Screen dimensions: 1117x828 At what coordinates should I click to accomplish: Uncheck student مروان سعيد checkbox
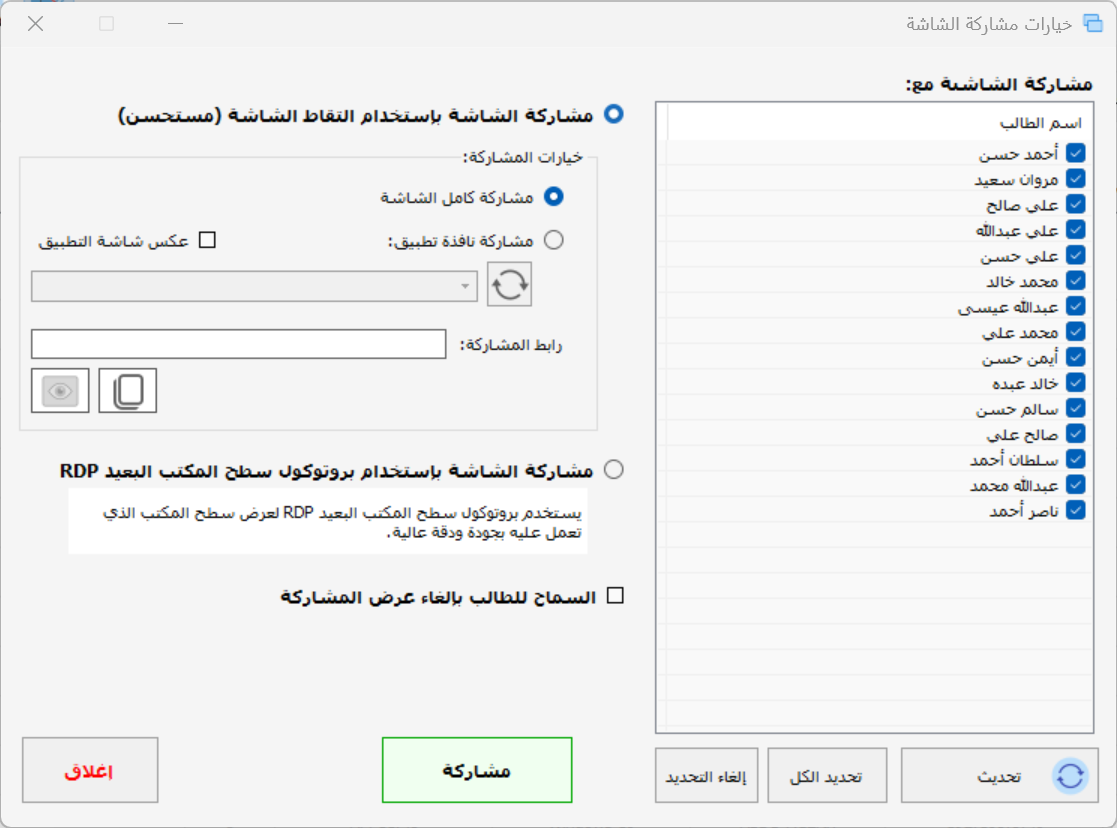(x=1076, y=179)
